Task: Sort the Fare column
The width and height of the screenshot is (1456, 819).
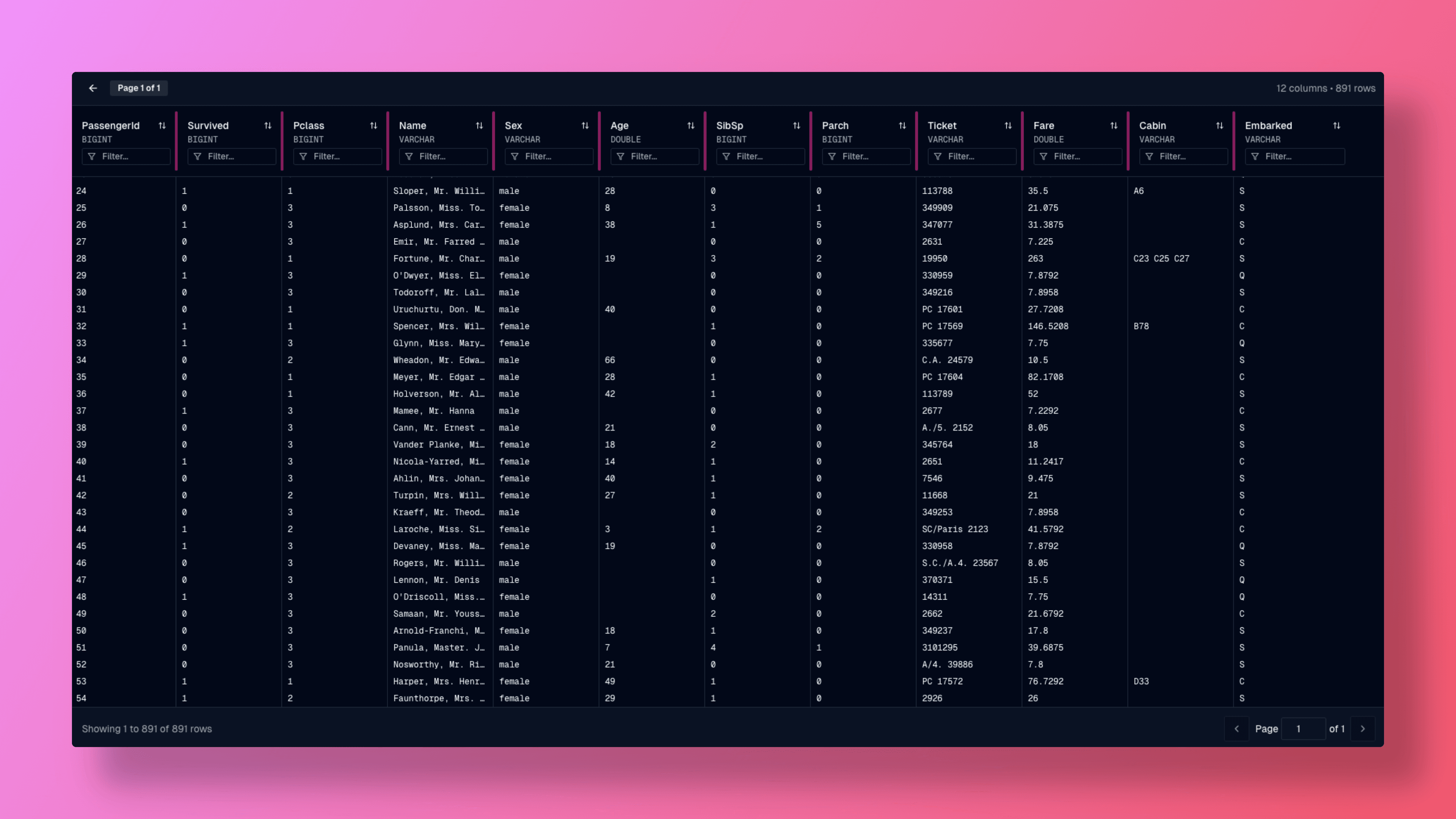Action: 1114,126
